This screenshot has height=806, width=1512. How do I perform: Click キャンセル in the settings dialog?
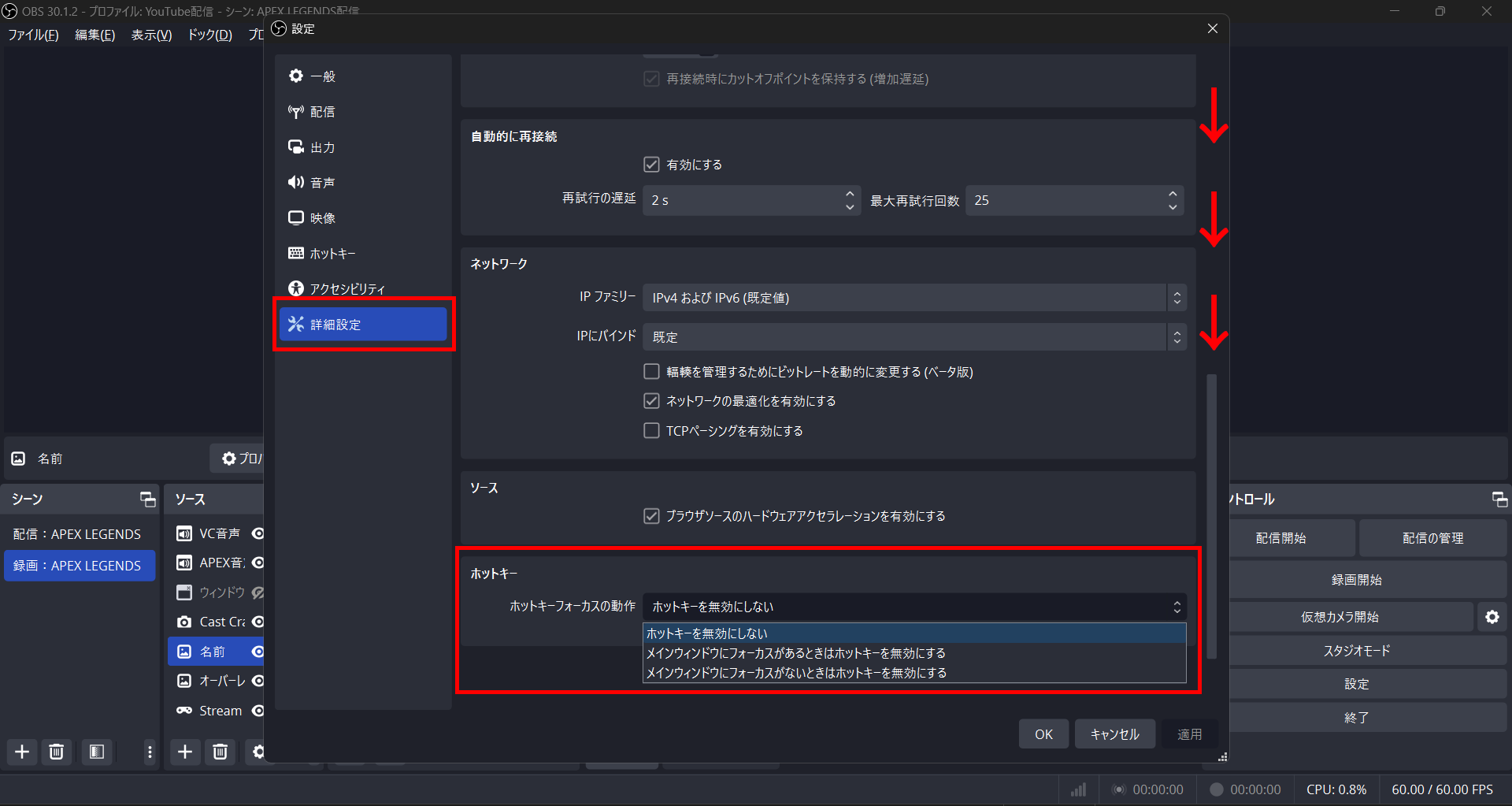pyautogui.click(x=1114, y=734)
